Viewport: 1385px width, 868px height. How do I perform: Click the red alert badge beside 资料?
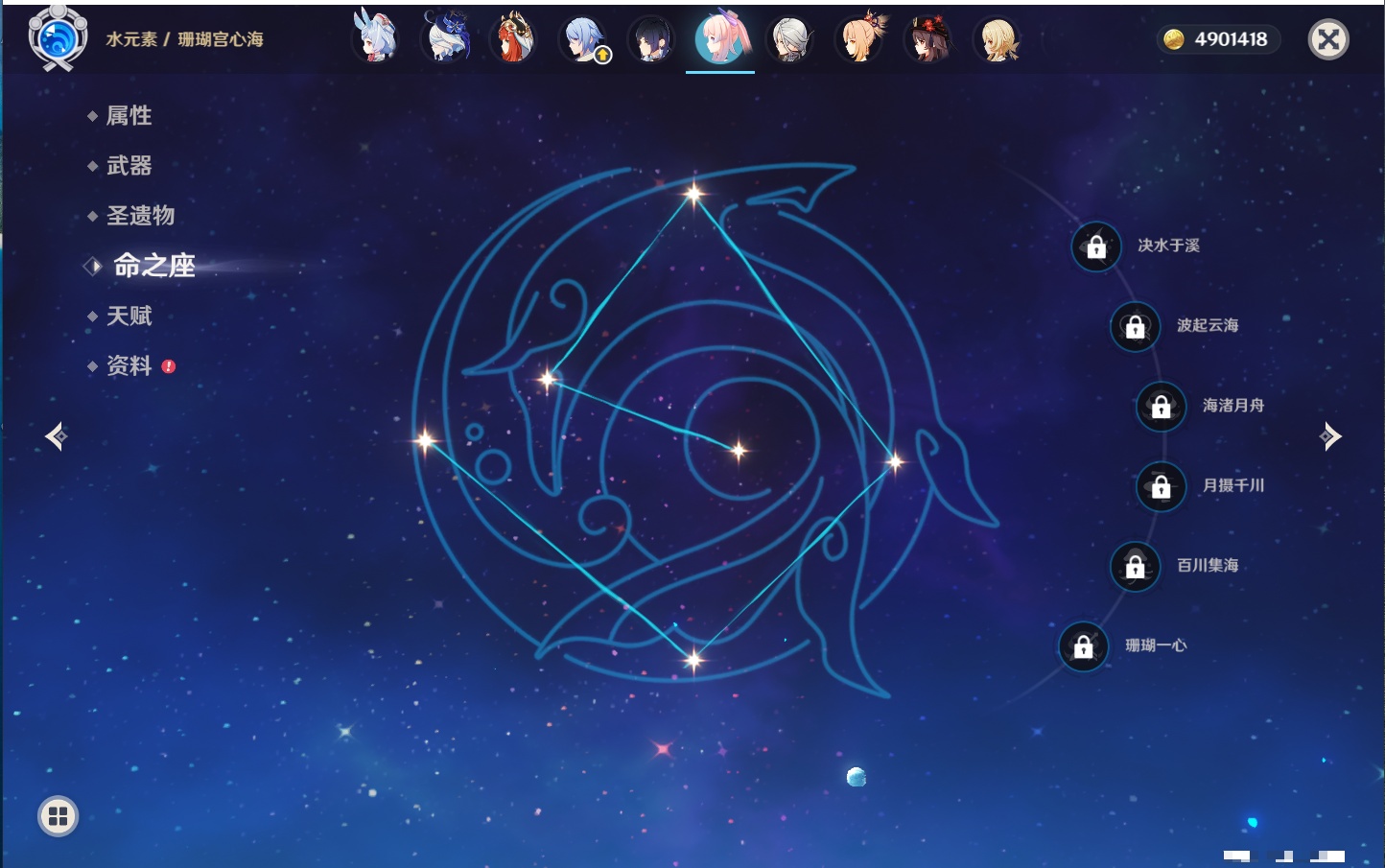(169, 366)
